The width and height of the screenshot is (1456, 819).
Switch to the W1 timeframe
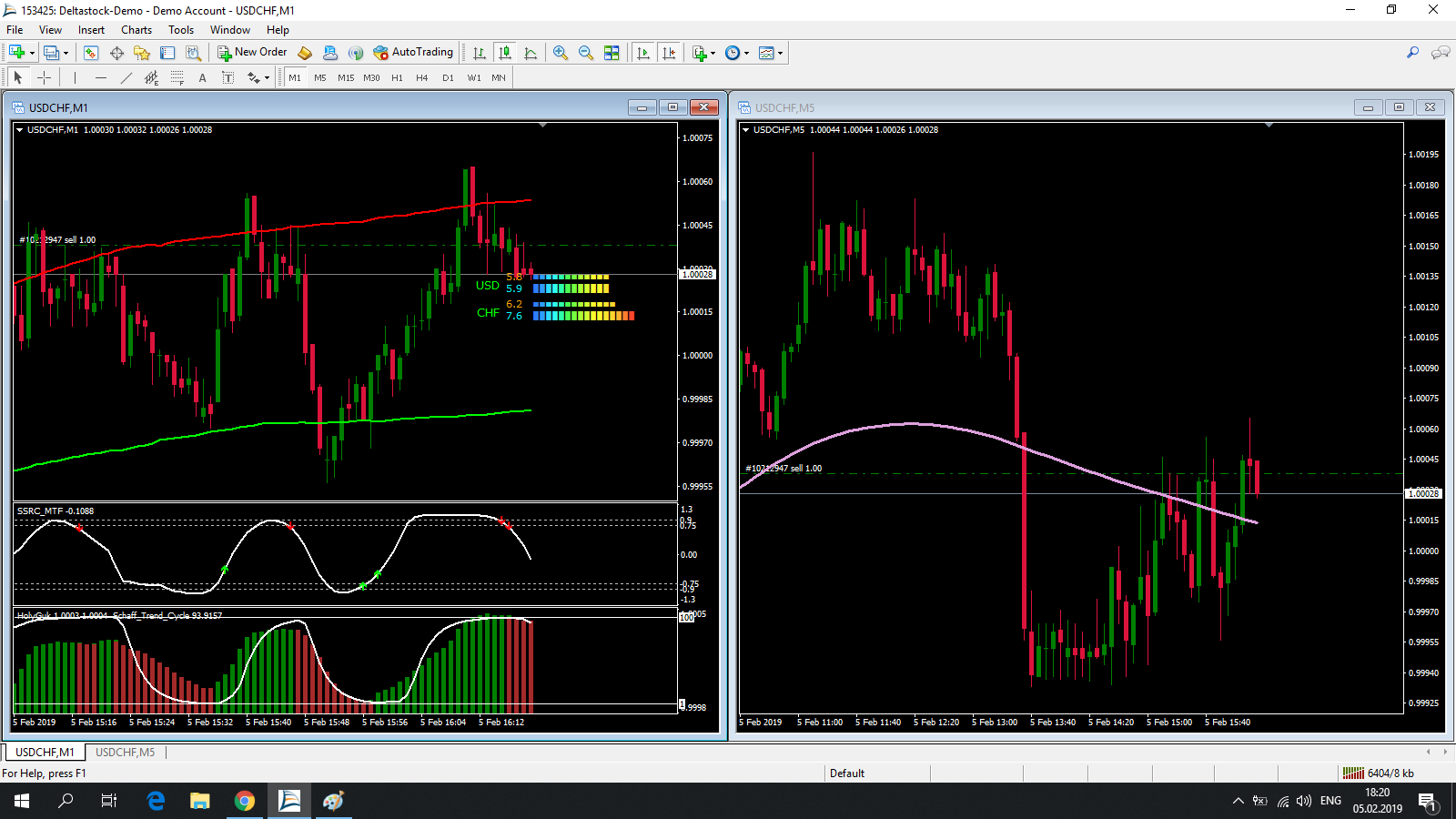474,77
